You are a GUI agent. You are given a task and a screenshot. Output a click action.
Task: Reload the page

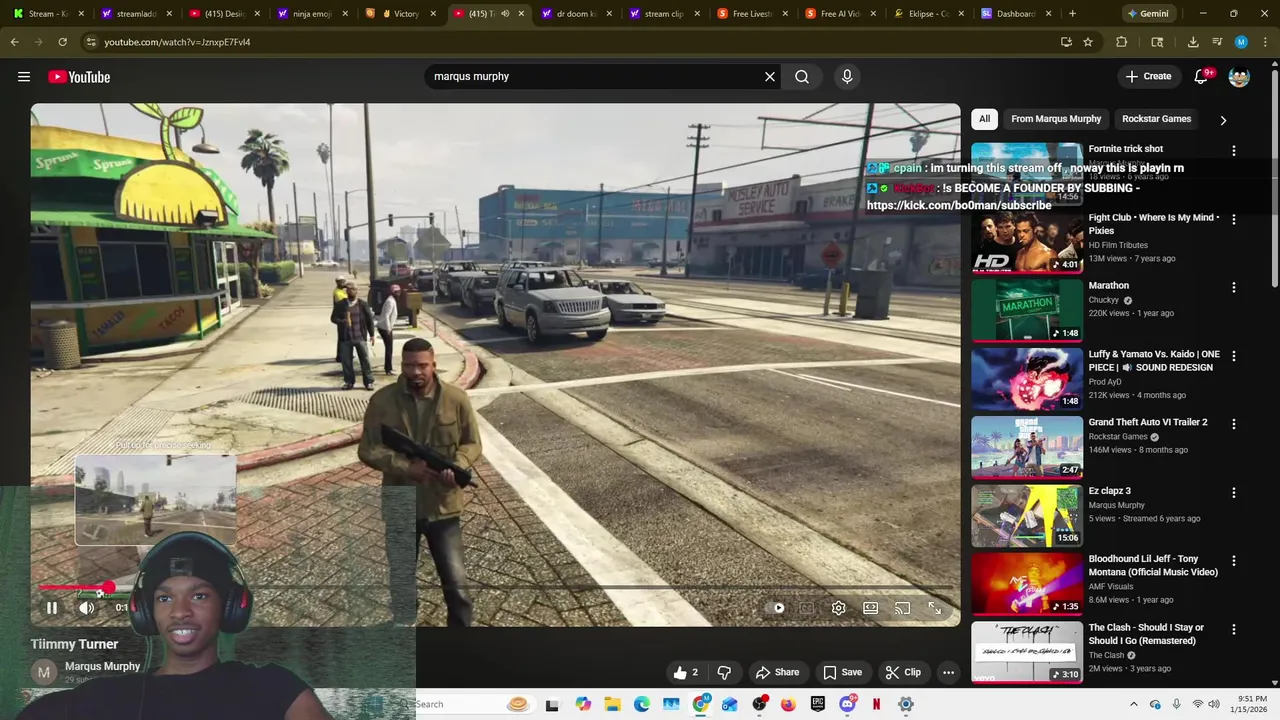pos(62,42)
